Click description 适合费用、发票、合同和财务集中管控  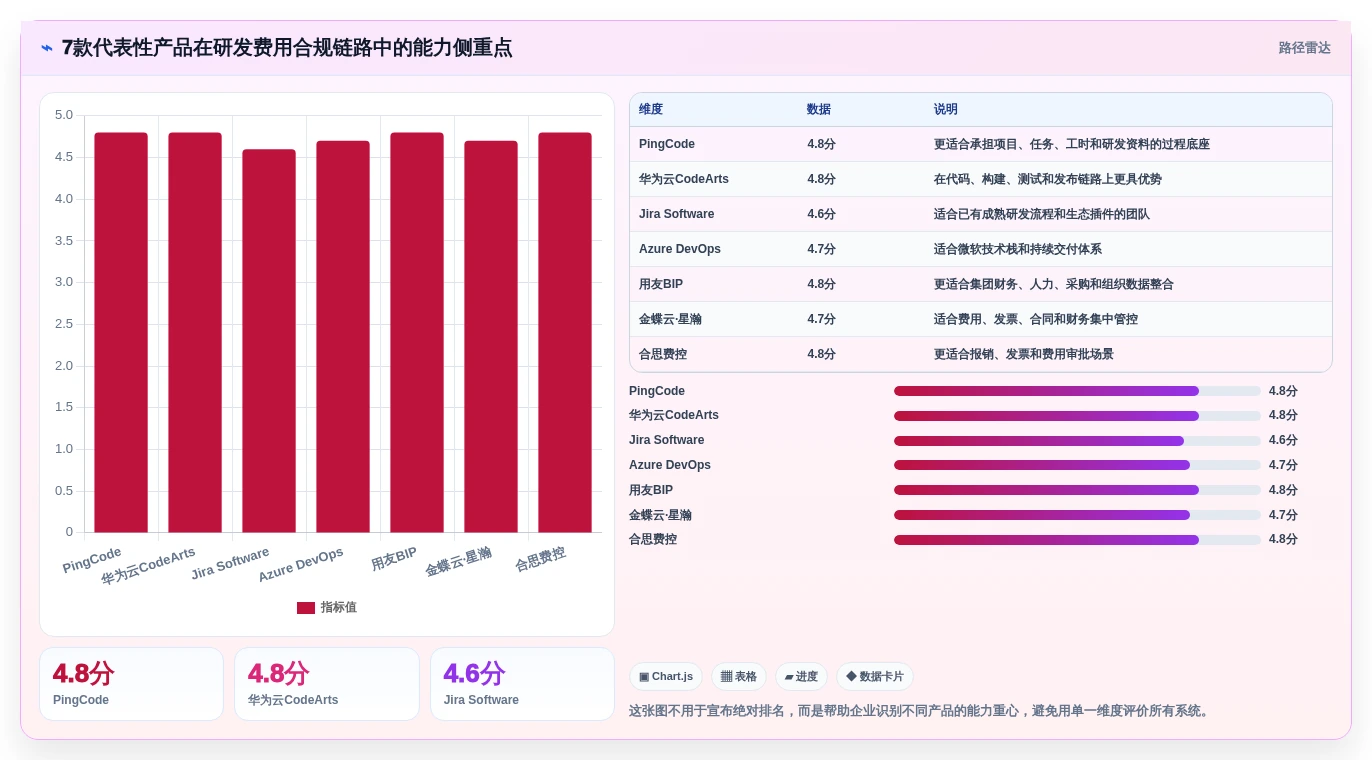click(1036, 319)
